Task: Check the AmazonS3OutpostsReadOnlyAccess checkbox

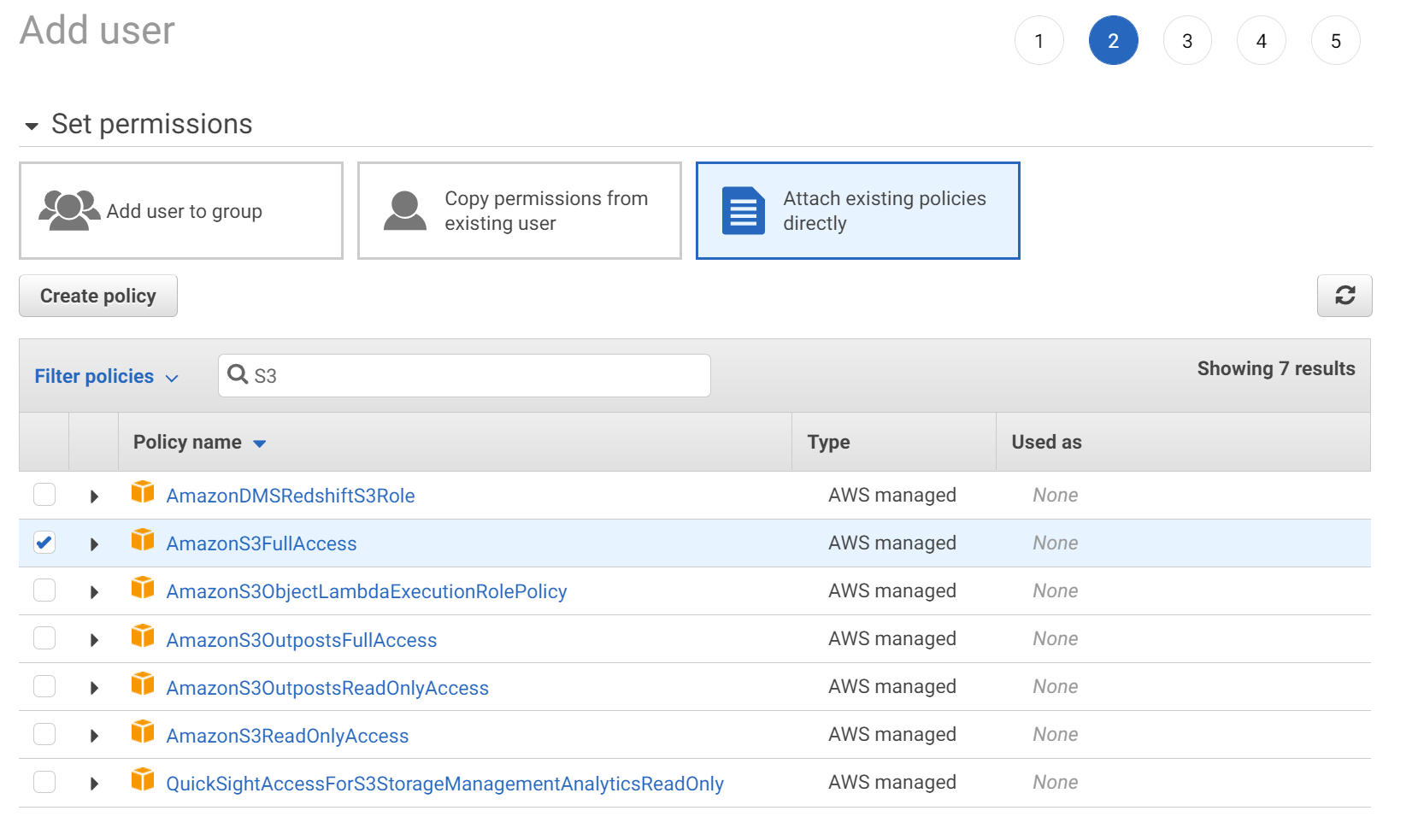Action: pos(44,686)
